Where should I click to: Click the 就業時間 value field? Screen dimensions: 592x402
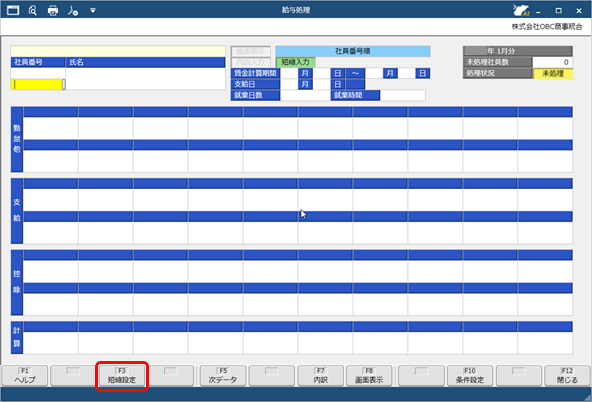pos(402,95)
